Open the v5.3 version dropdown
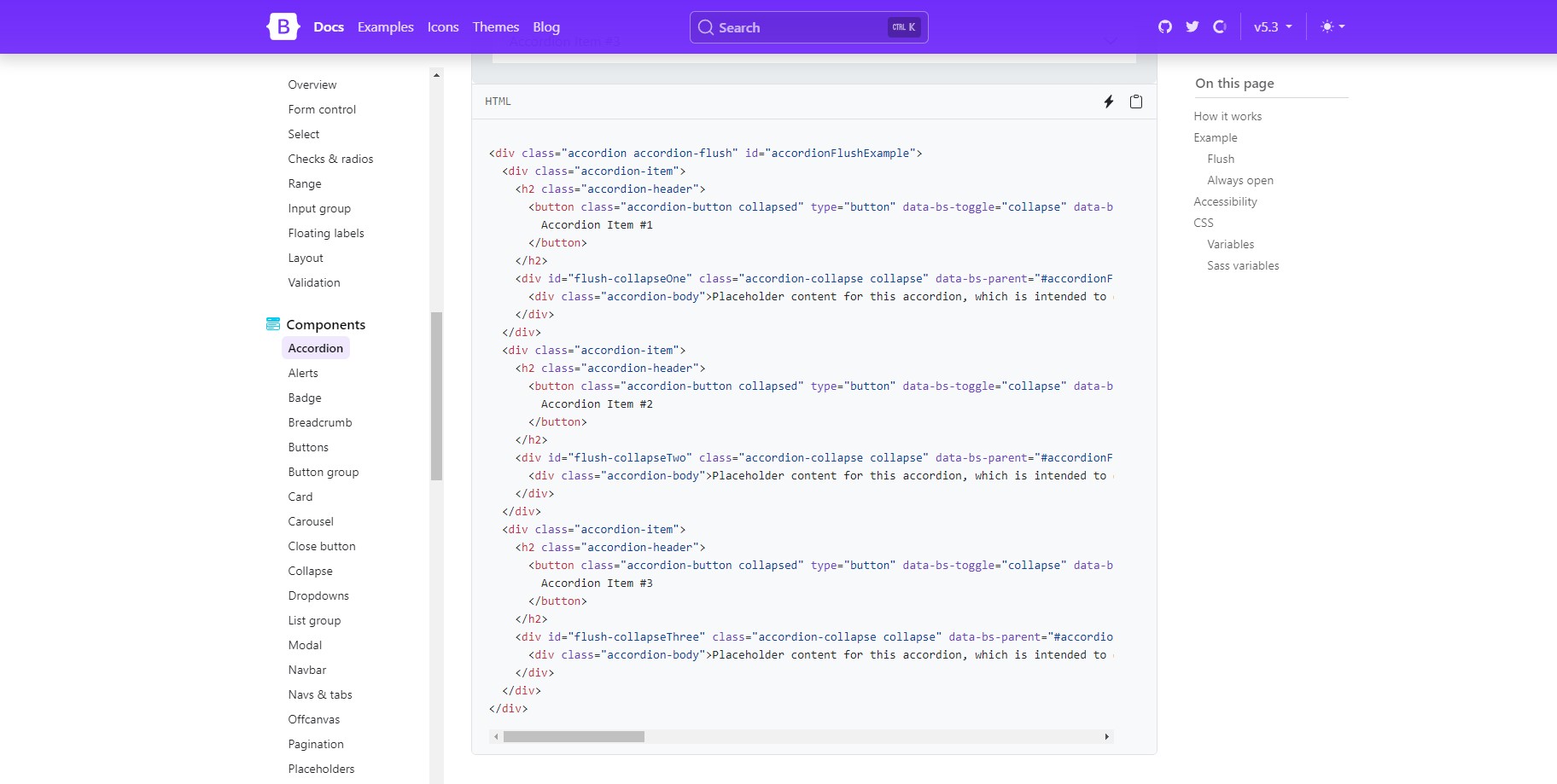The height and width of the screenshot is (784, 1557). pyautogui.click(x=1272, y=27)
